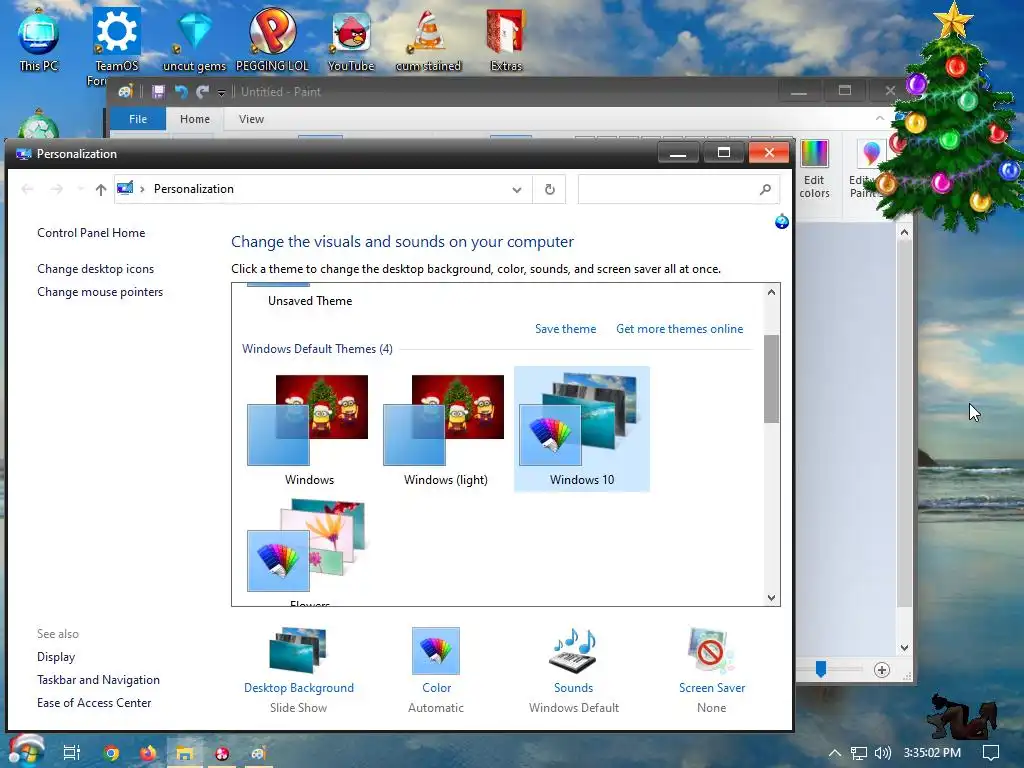
Task: Click the taskbar clock 3:35:02 PM
Action: pyautogui.click(x=932, y=753)
